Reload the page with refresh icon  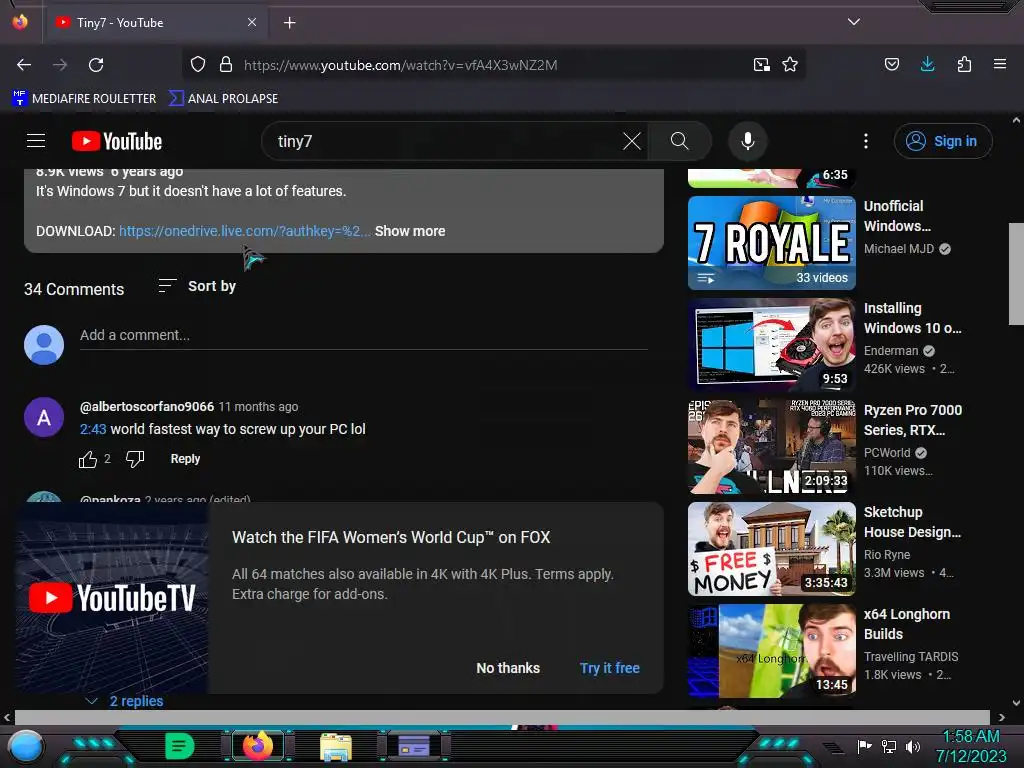[x=96, y=65]
